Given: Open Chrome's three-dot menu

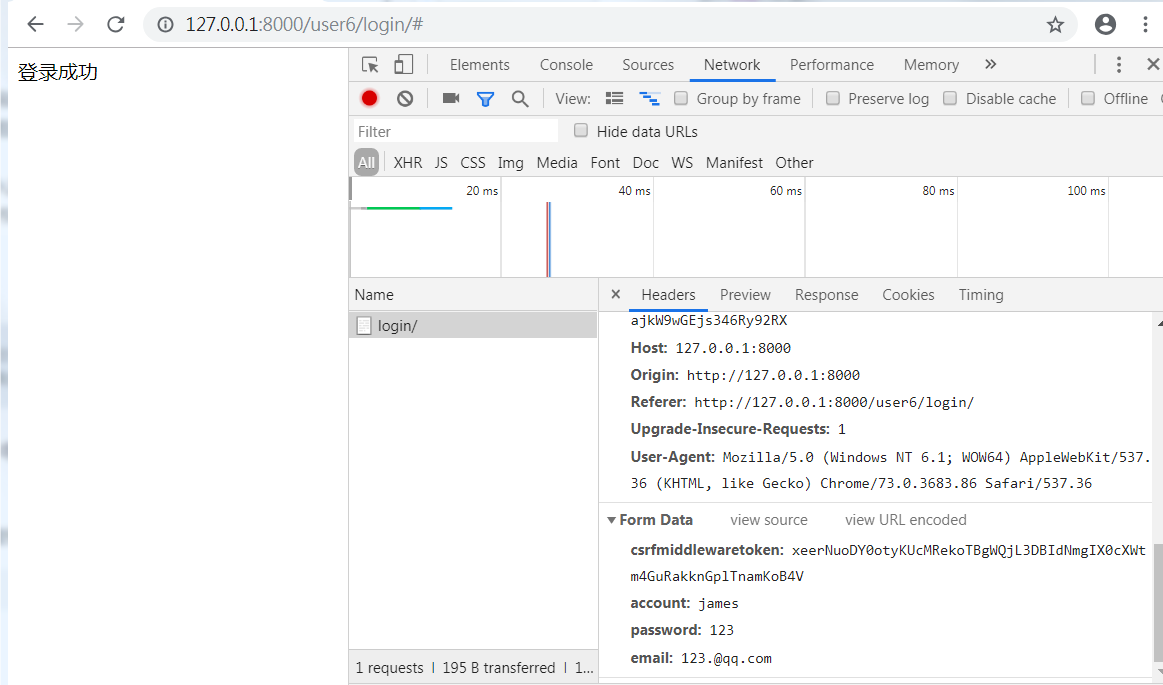Looking at the screenshot, I should pyautogui.click(x=1145, y=24).
